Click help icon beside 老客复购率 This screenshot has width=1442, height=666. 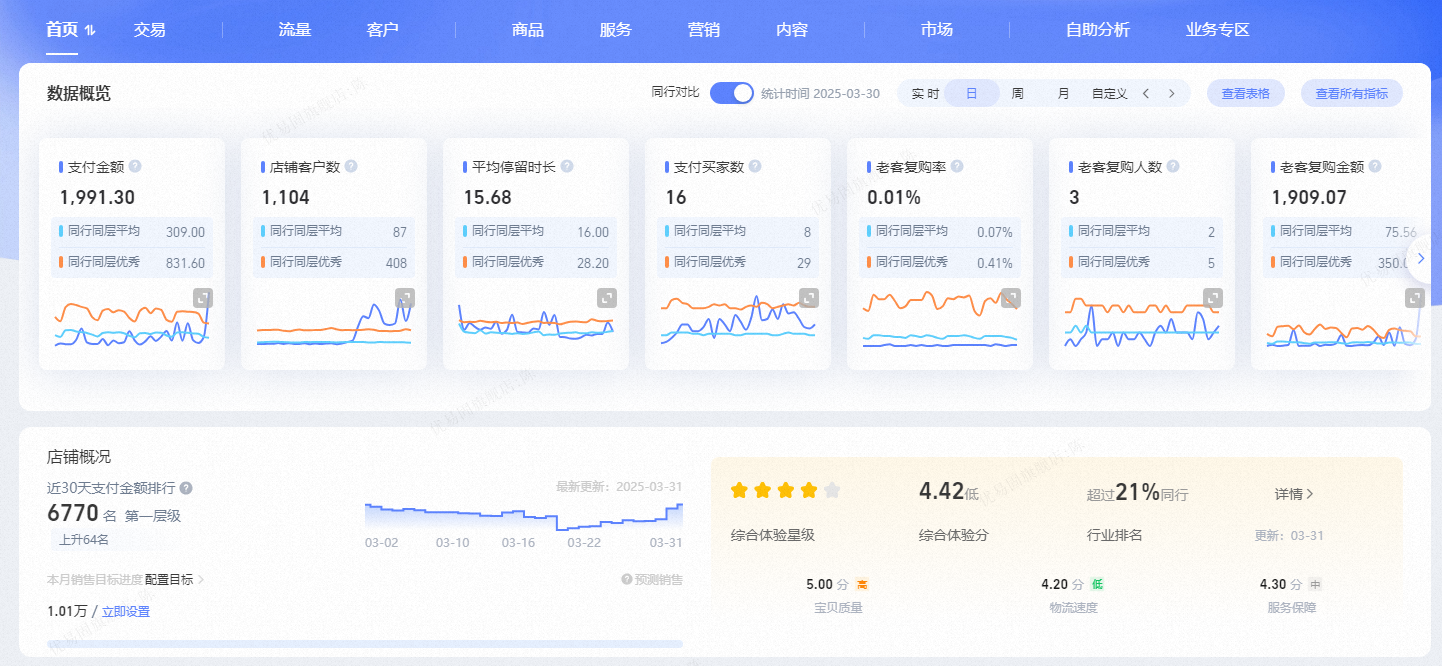[957, 167]
